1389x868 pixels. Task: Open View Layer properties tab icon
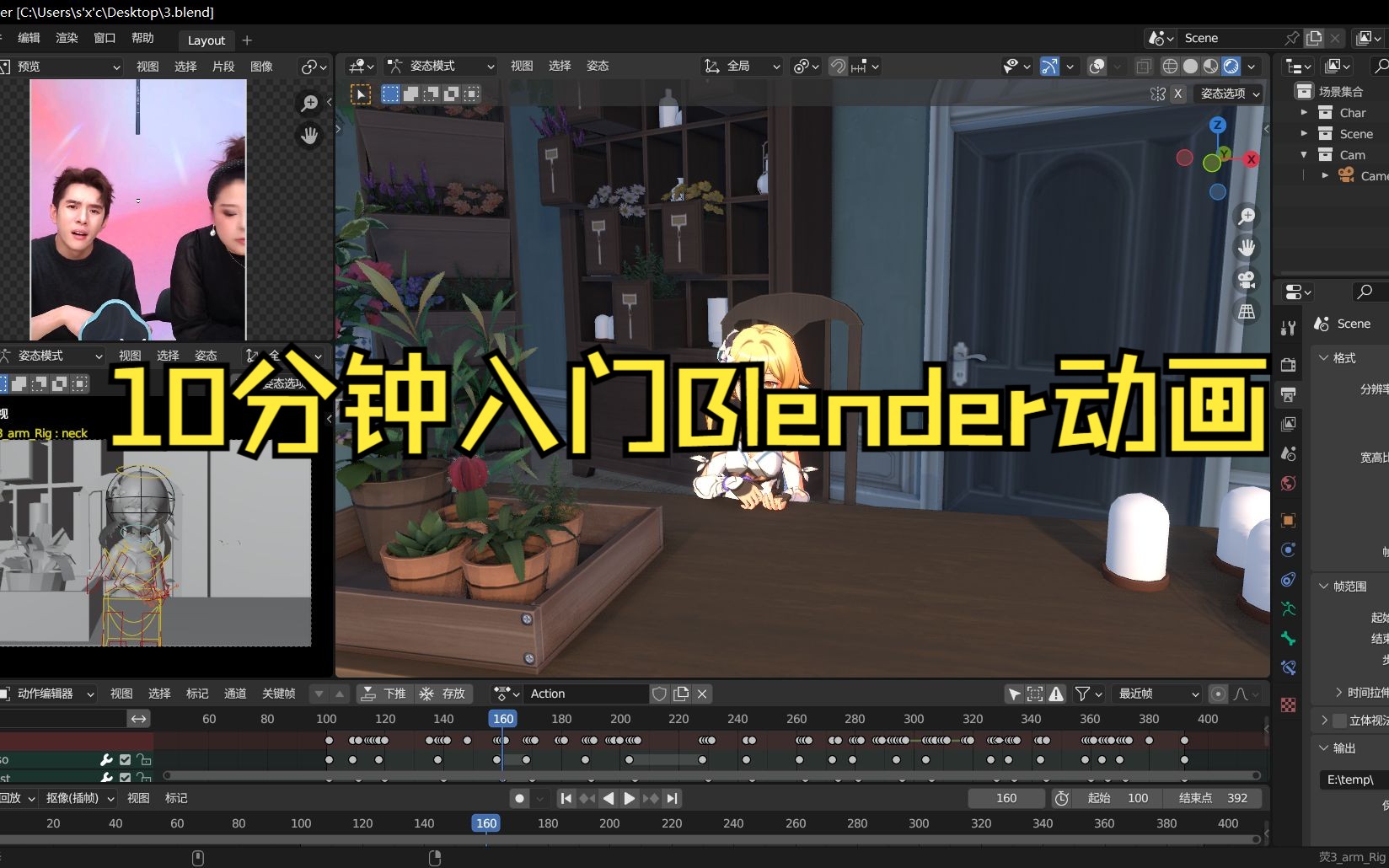1288,423
